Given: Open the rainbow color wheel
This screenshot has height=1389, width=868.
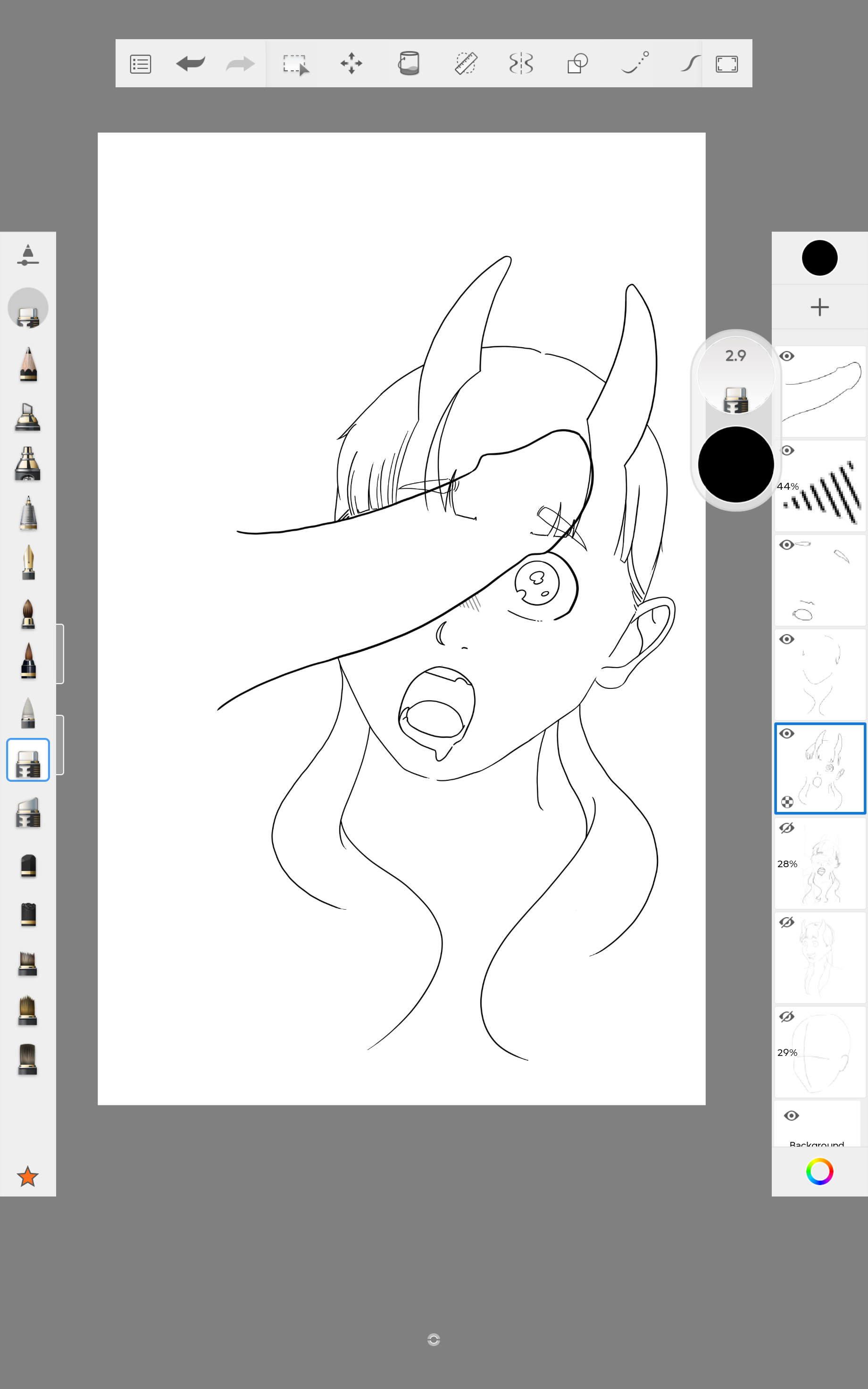Looking at the screenshot, I should click(819, 1171).
